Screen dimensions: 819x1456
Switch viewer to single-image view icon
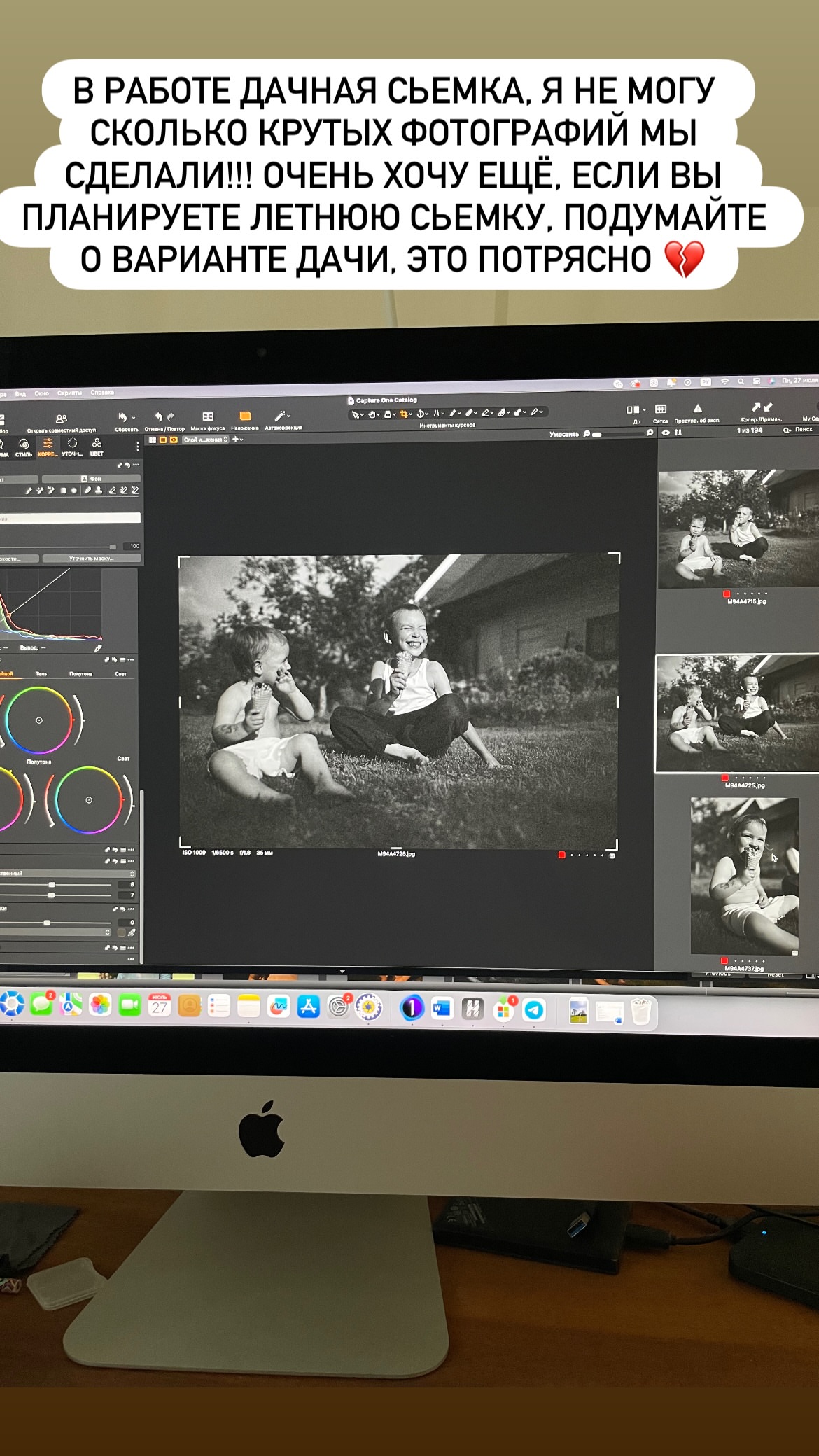point(163,440)
